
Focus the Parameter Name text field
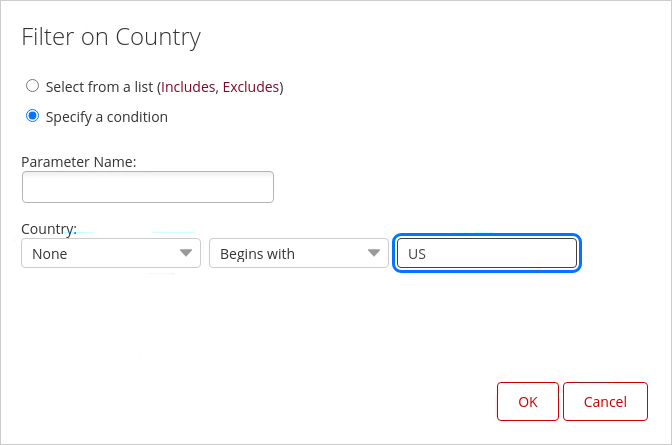click(x=148, y=187)
